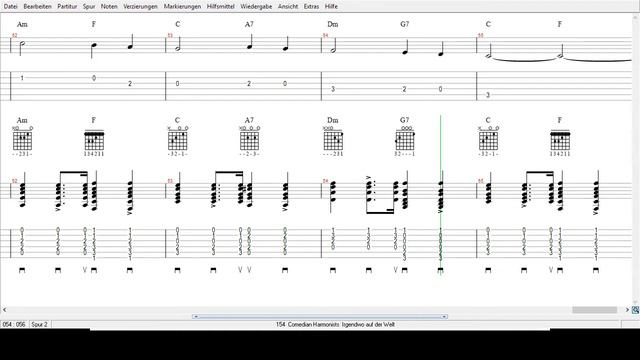The width and height of the screenshot is (640, 360).
Task: Select the C chord diagram in measure 55
Action: [488, 141]
